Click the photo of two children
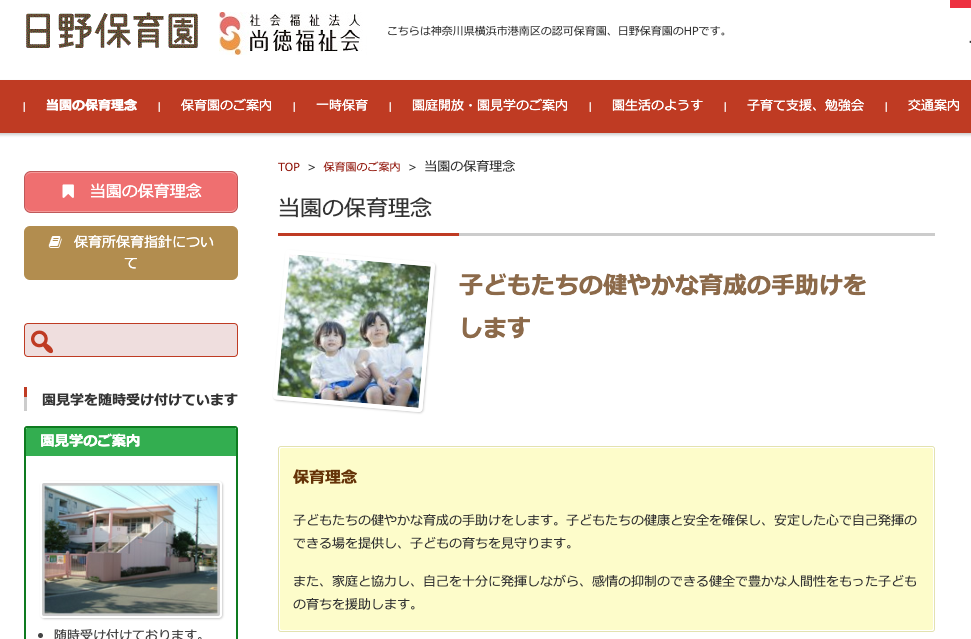 [x=354, y=333]
